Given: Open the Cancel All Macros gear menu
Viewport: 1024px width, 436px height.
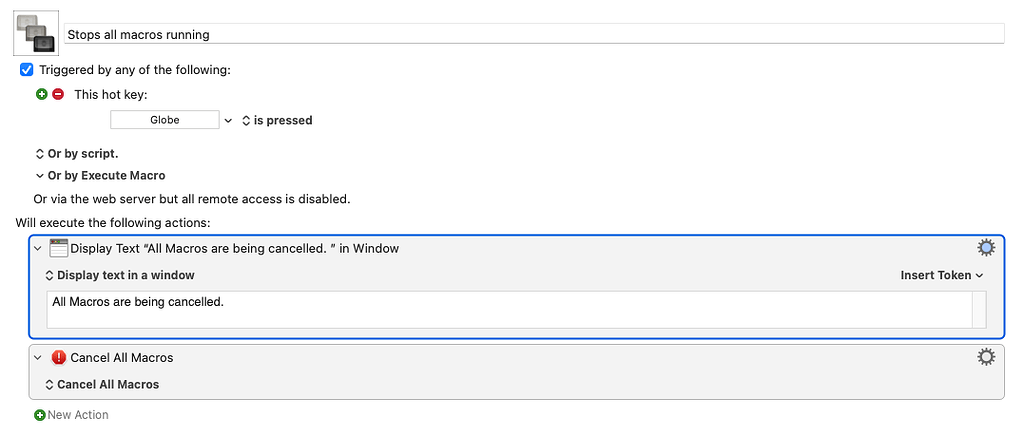Looking at the screenshot, I should point(985,357).
